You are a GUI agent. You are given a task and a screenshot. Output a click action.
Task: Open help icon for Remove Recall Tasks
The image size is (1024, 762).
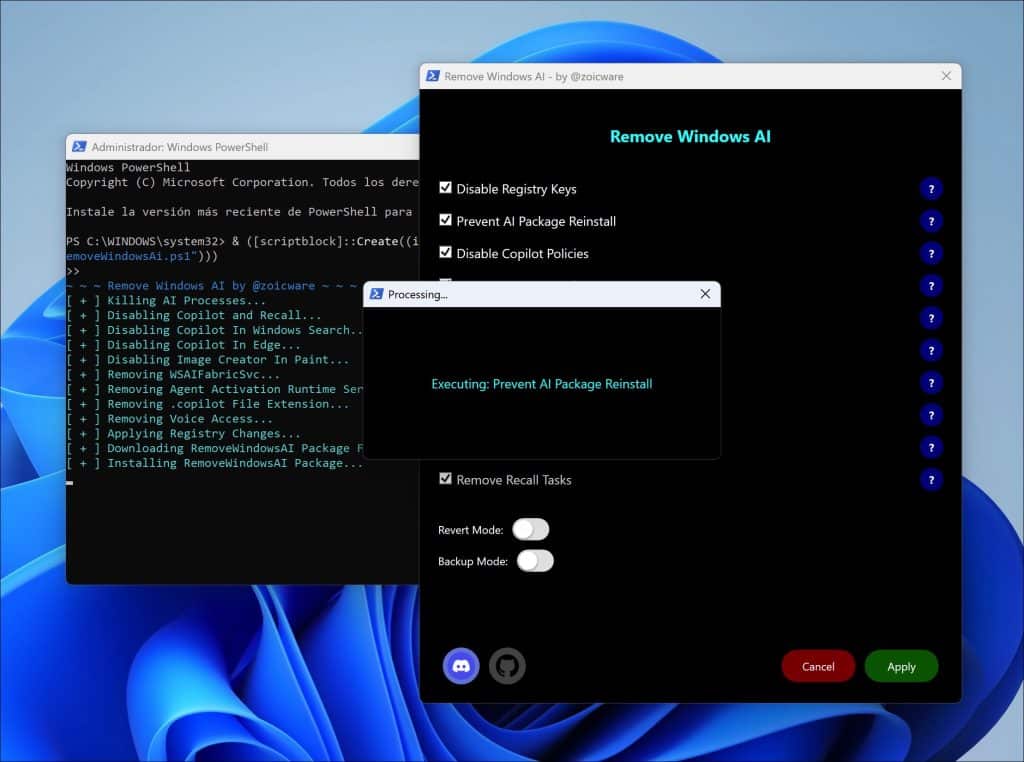[x=931, y=480]
